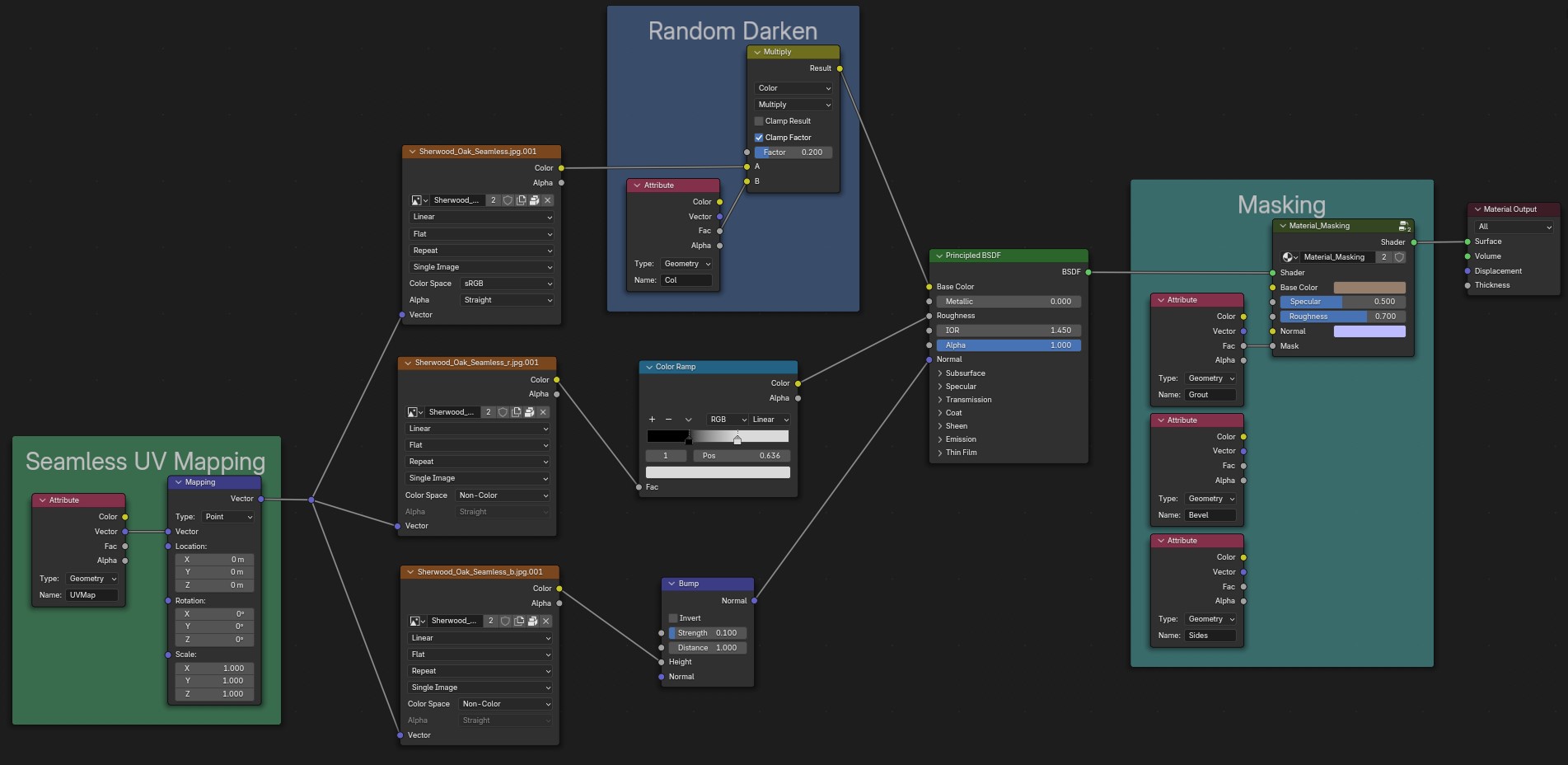Viewport: 1568px width, 765px height.
Task: Disable Clamp Factor on Multiply node
Action: pos(759,138)
